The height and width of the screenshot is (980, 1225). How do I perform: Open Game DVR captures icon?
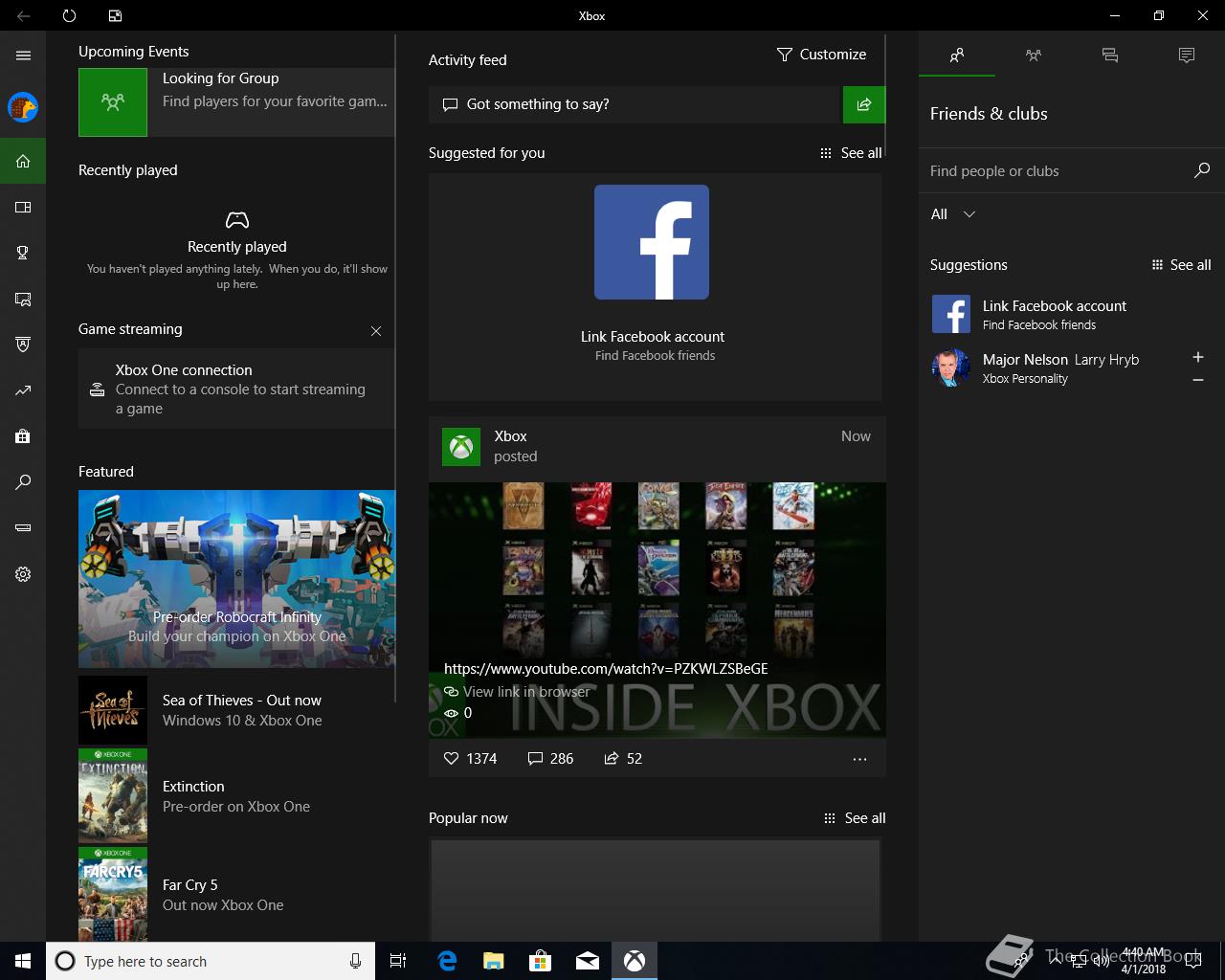[x=23, y=299]
